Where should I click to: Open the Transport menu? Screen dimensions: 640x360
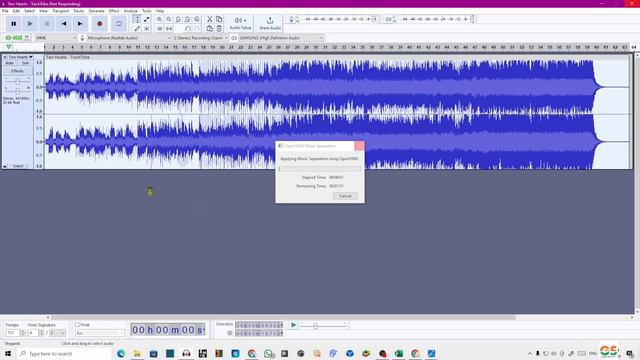coord(60,11)
